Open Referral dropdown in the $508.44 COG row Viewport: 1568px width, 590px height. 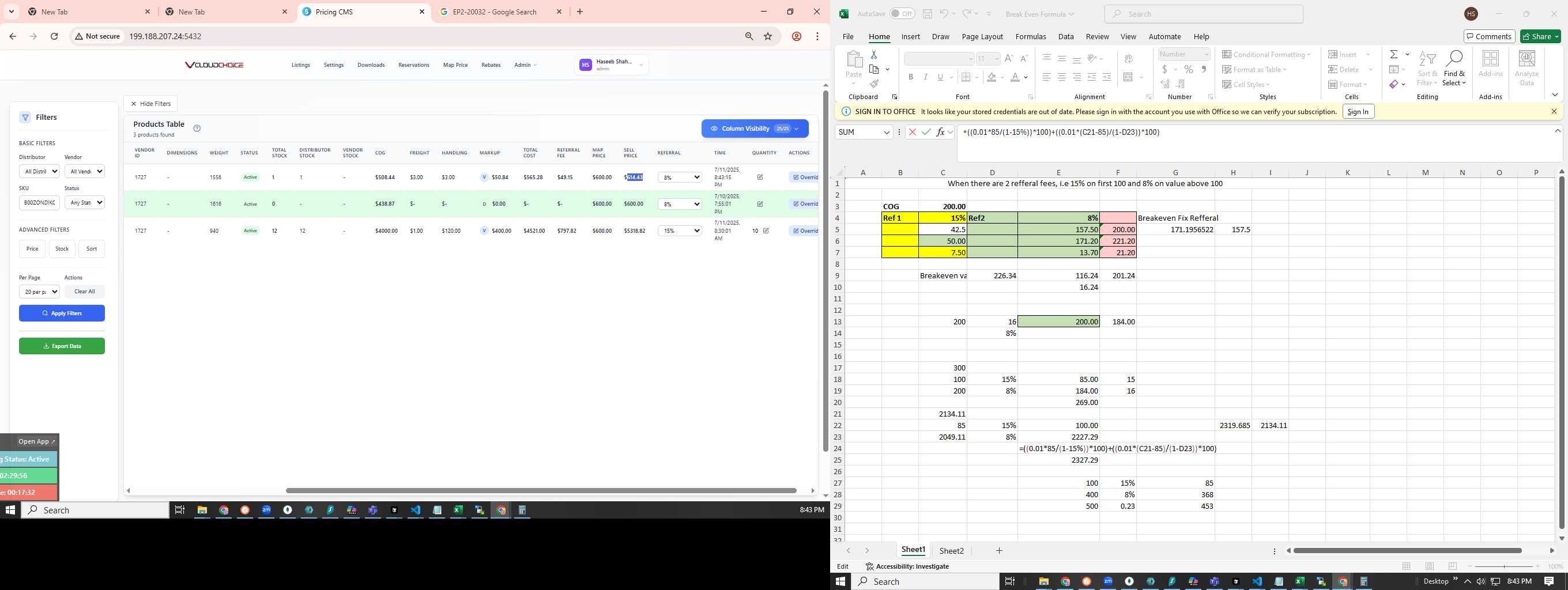pos(680,177)
